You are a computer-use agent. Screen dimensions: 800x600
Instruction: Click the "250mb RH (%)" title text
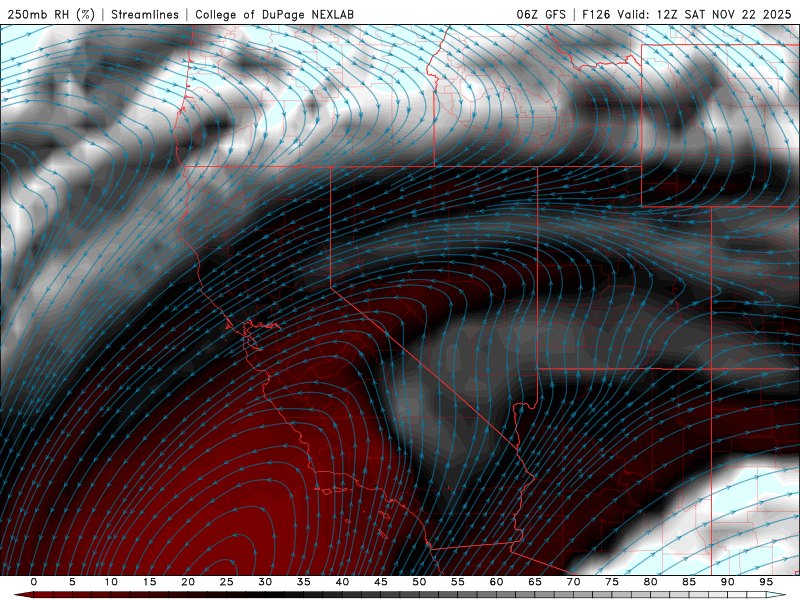51,14
